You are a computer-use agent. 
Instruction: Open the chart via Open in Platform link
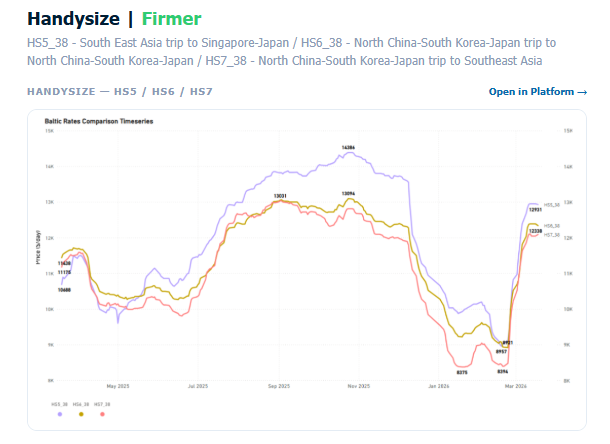point(538,92)
